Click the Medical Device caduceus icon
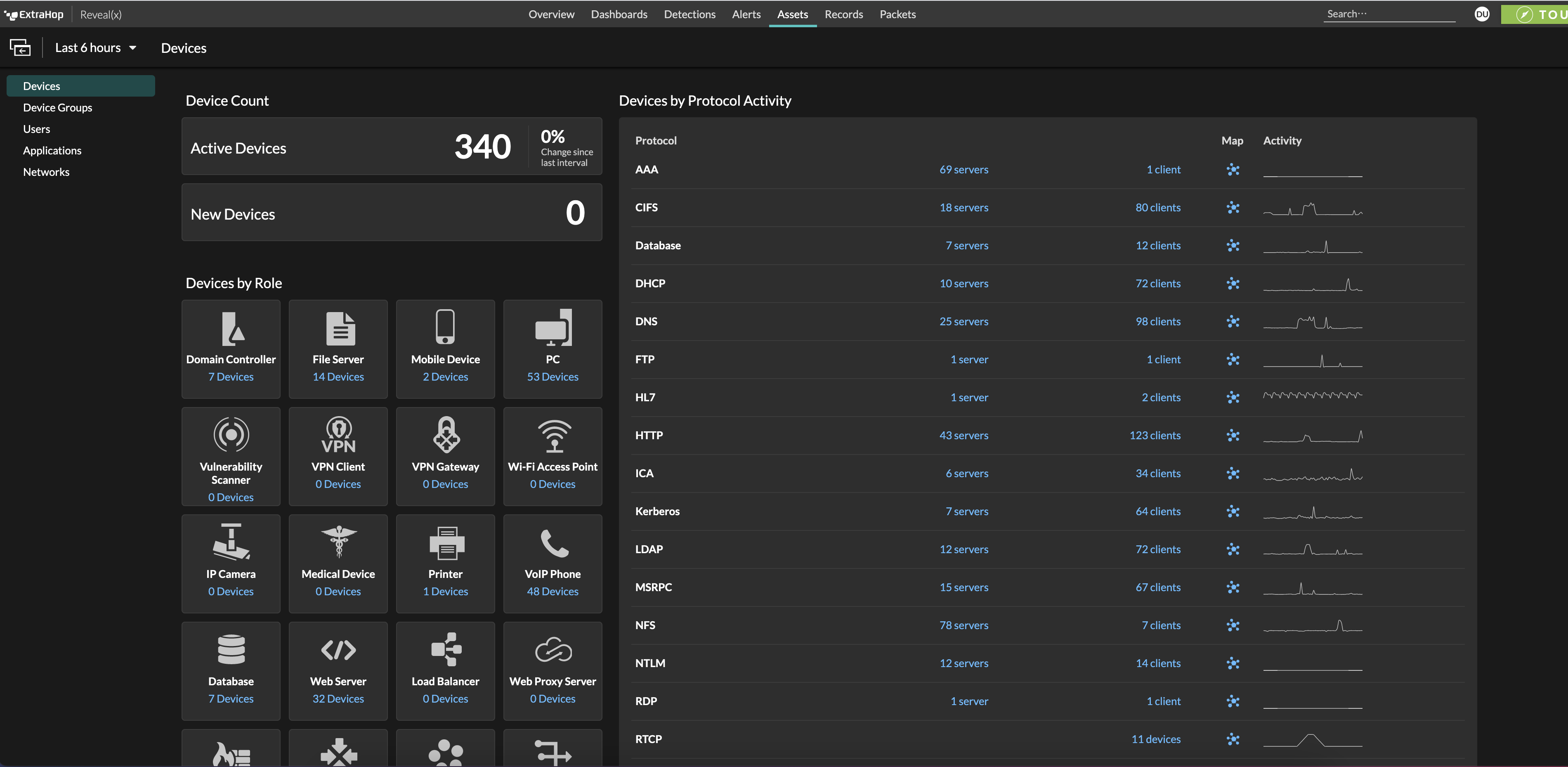Image resolution: width=1568 pixels, height=767 pixels. [x=339, y=542]
